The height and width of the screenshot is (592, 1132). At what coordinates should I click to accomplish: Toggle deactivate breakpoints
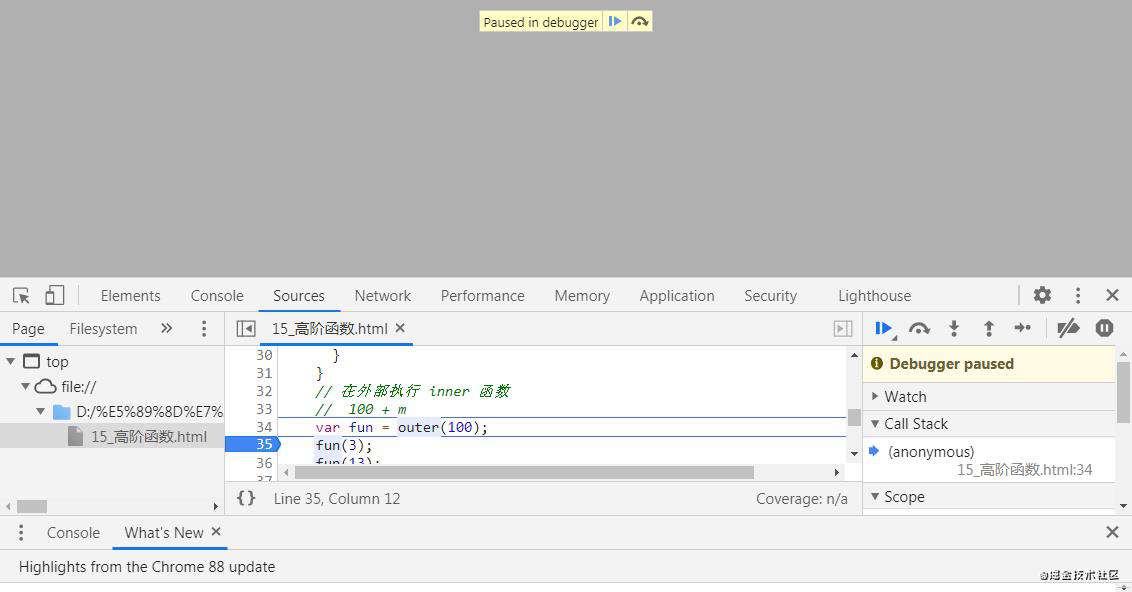pyautogui.click(x=1068, y=329)
